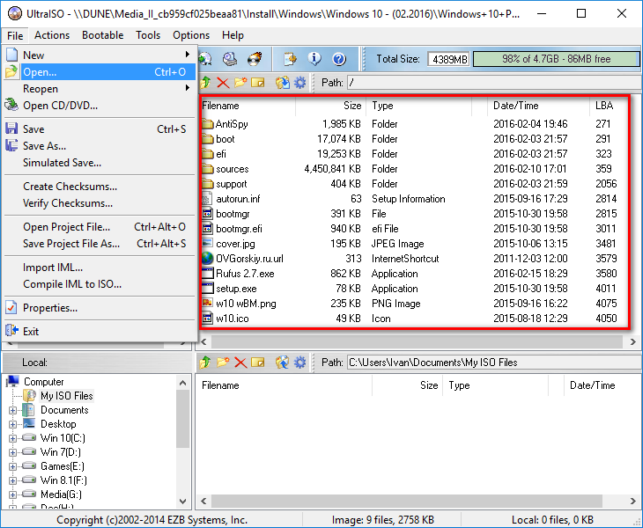Open the Bootable menu
Screen dimensions: 643x528
point(103,35)
